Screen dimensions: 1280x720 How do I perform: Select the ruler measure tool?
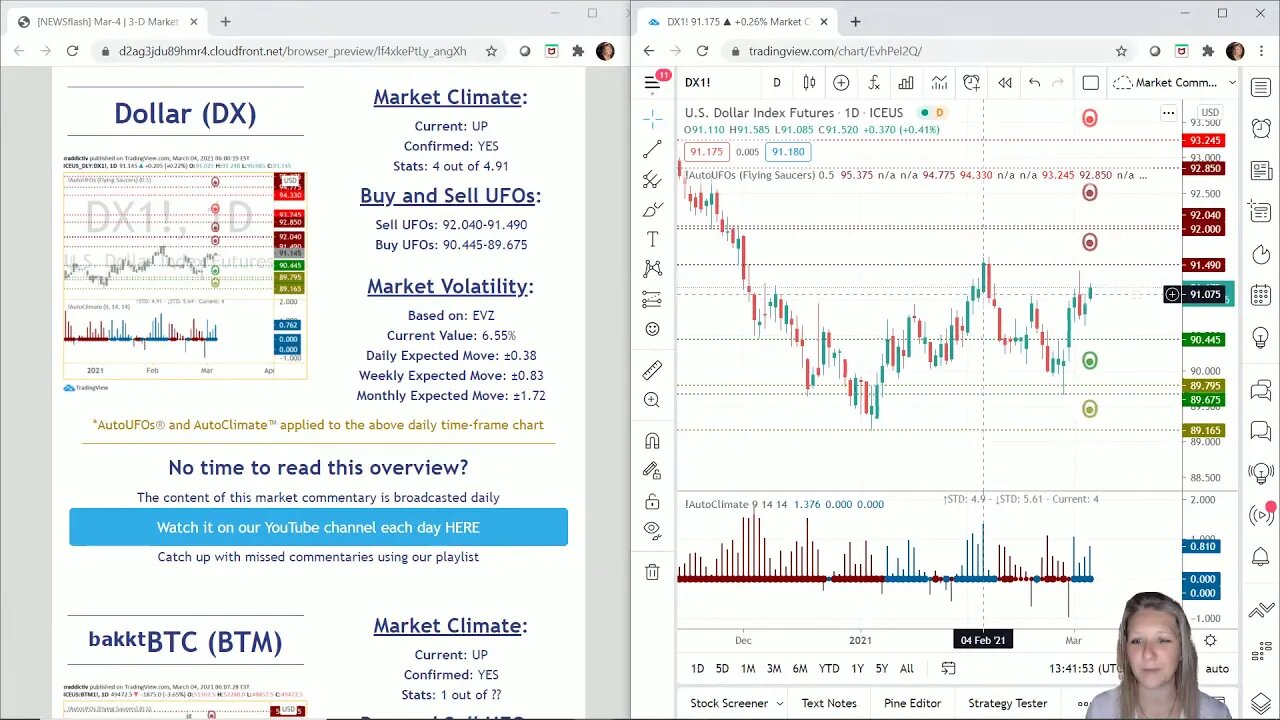pos(652,370)
